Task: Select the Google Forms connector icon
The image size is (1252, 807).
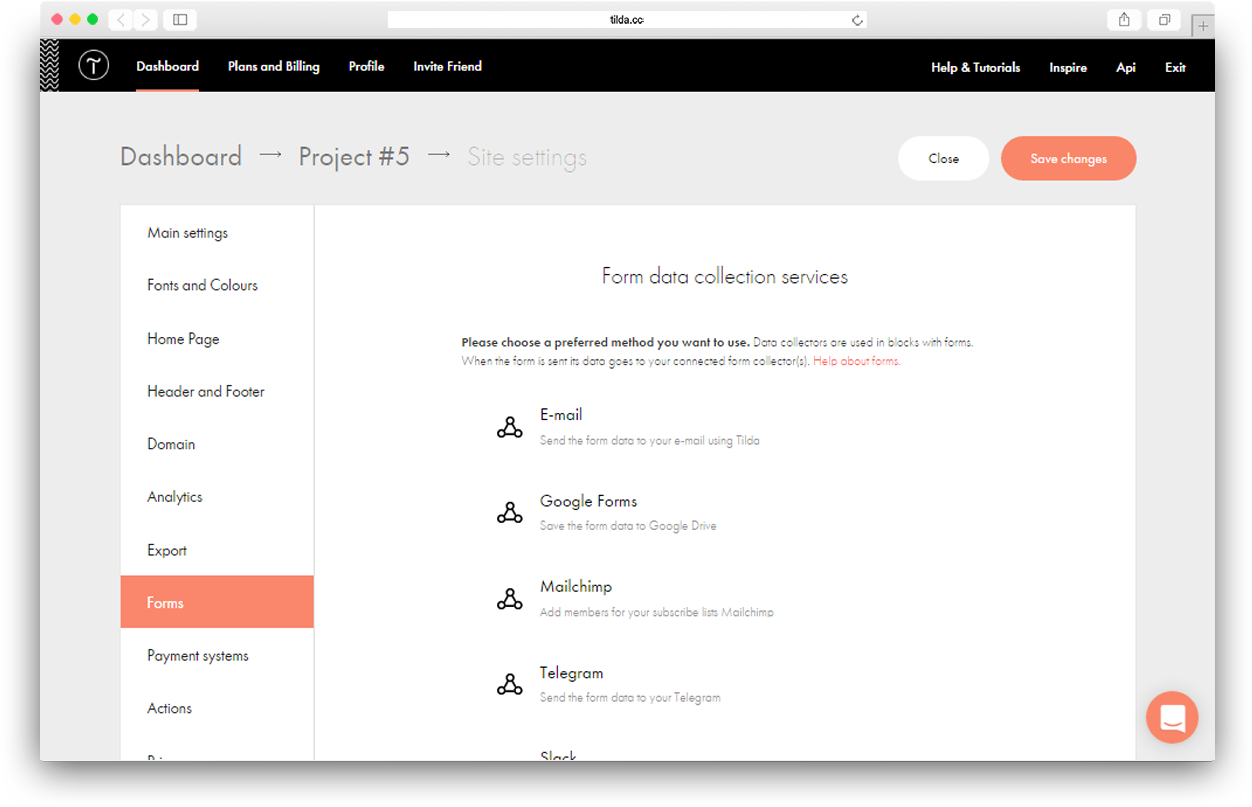Action: pos(510,512)
